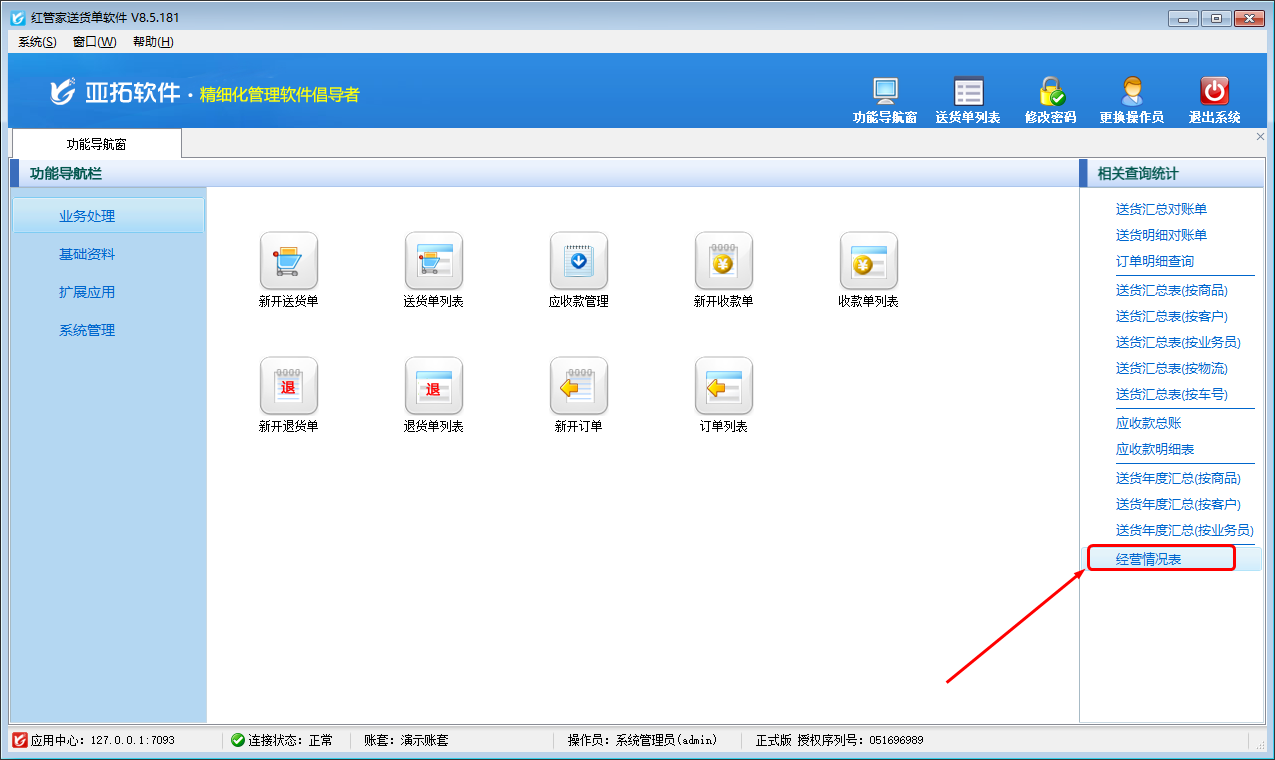Open the 订单列表 icon
This screenshot has height=760, width=1275.
coord(723,387)
